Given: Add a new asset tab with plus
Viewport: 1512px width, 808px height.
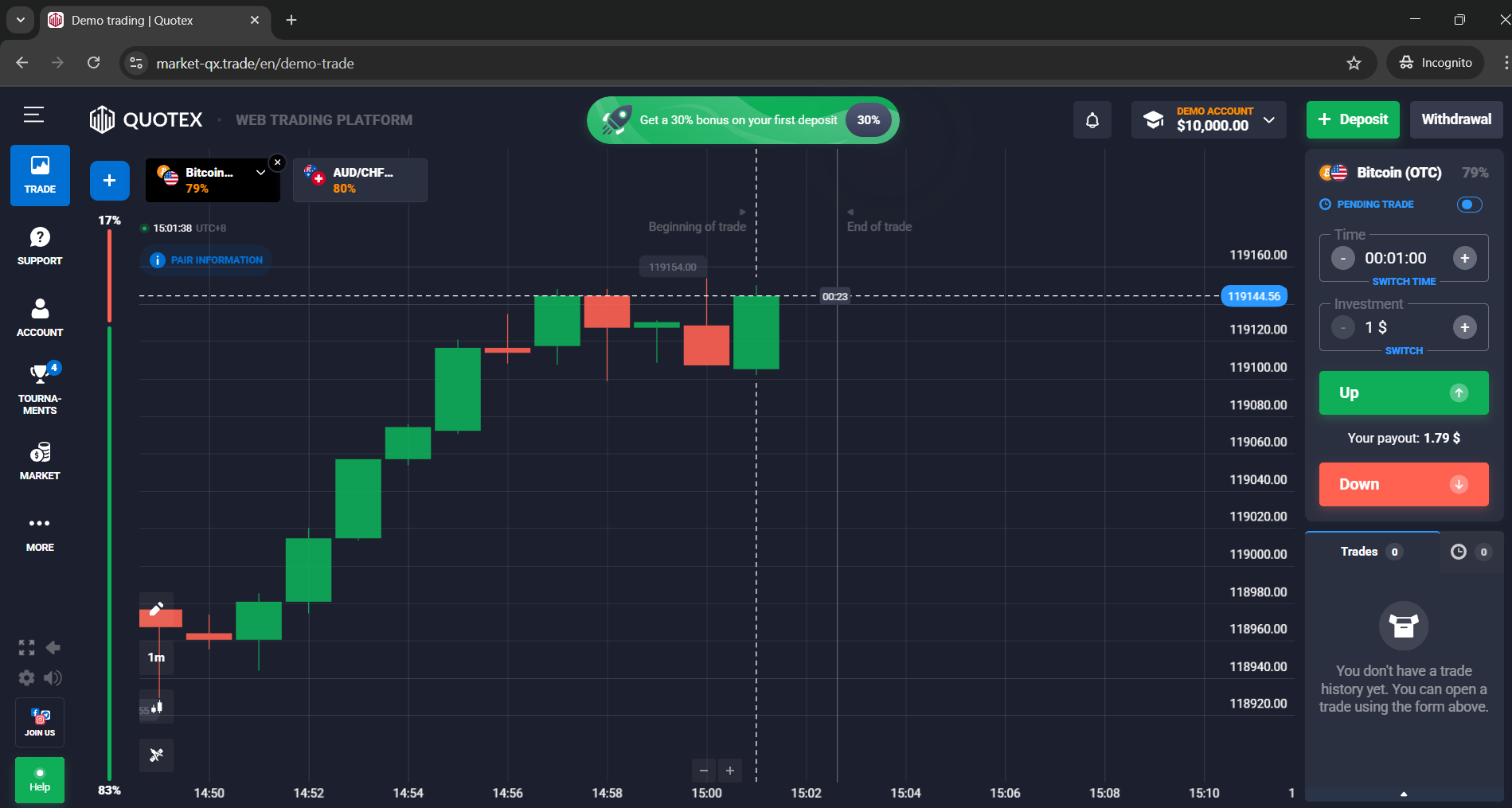Looking at the screenshot, I should click(x=110, y=181).
